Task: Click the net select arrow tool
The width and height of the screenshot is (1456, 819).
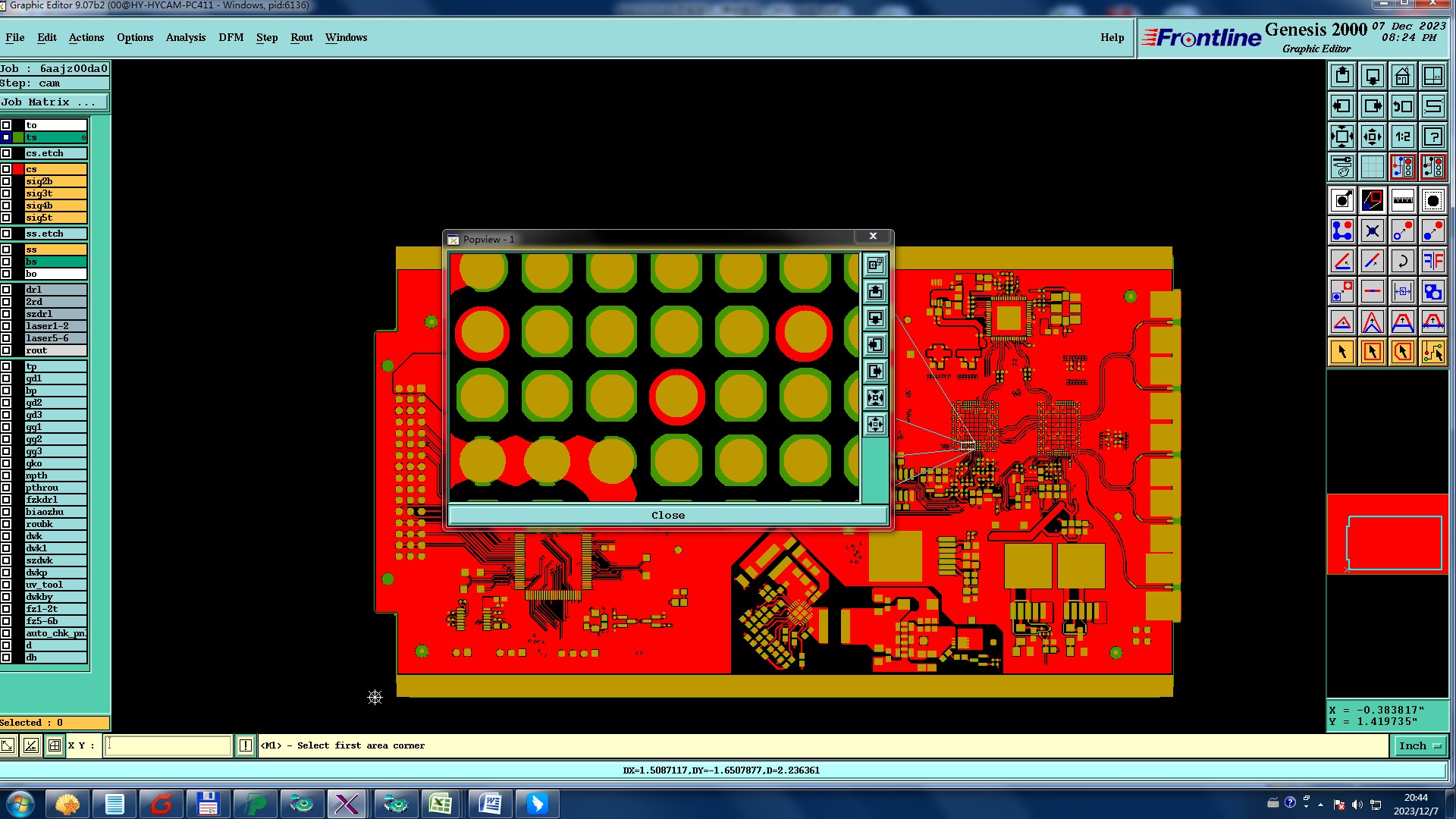Action: coord(1432,352)
